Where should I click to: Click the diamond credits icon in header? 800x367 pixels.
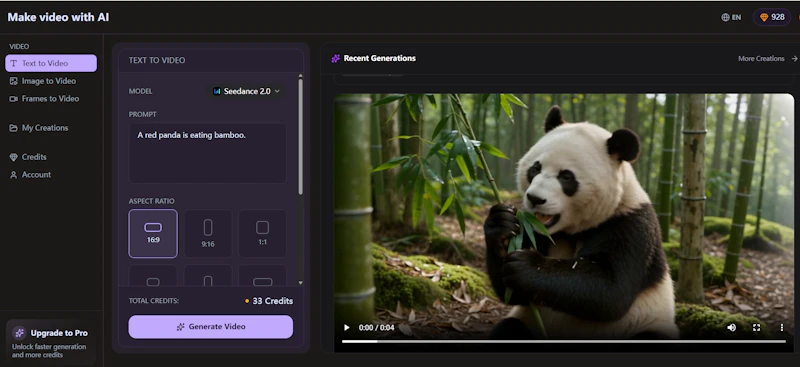click(764, 17)
